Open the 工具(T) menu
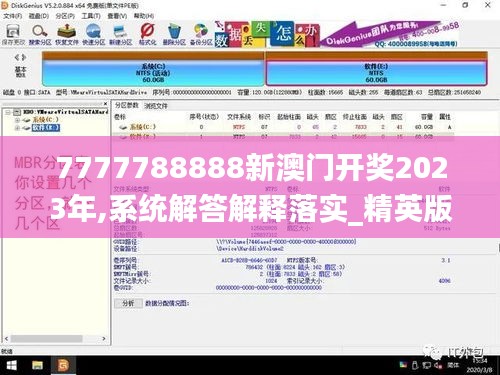Image resolution: width=500 pixels, height=375 pixels. (91, 16)
